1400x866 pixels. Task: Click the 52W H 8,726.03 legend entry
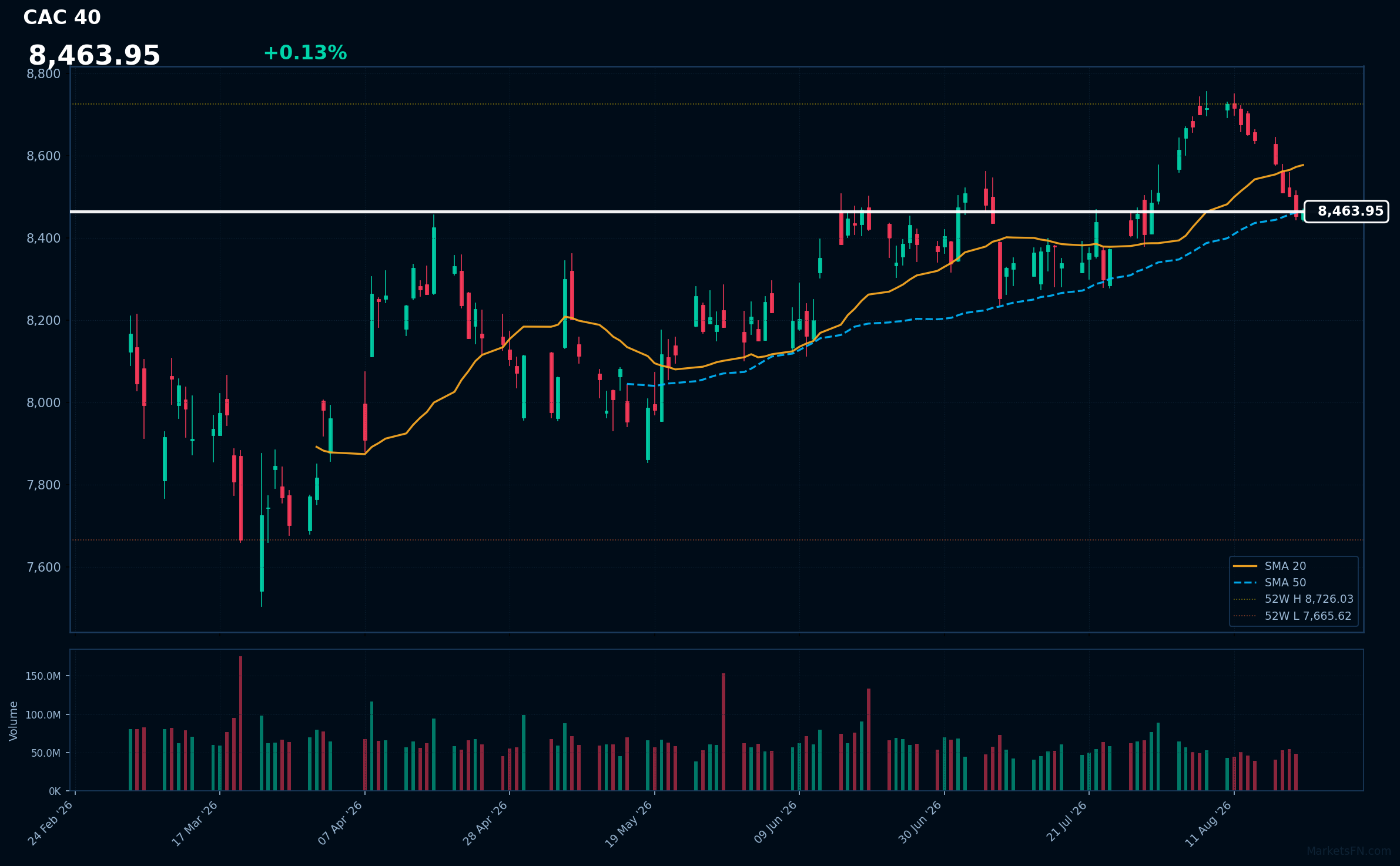click(x=1293, y=599)
